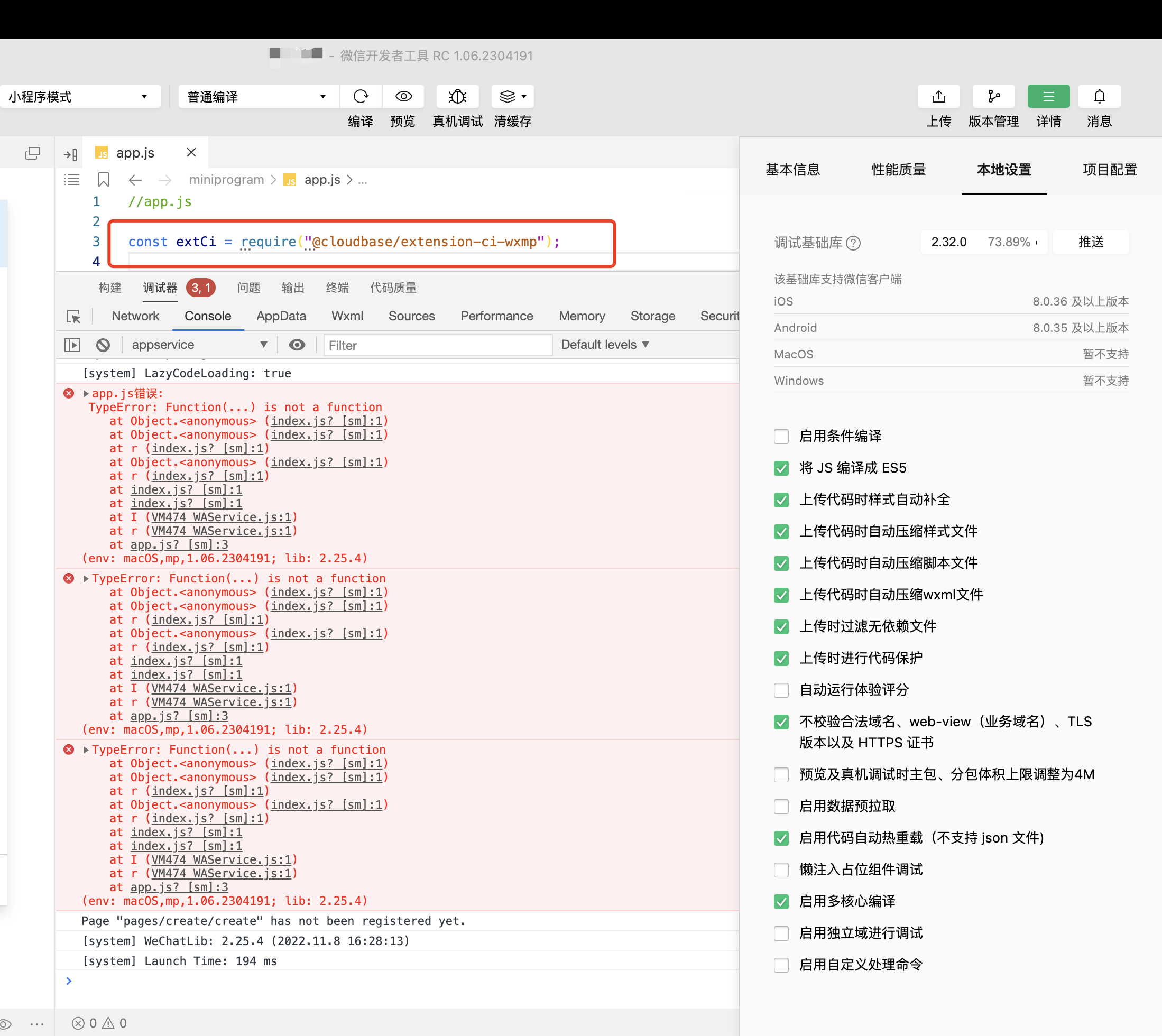Open messages bell icon
1162x1036 pixels.
[x=1099, y=96]
